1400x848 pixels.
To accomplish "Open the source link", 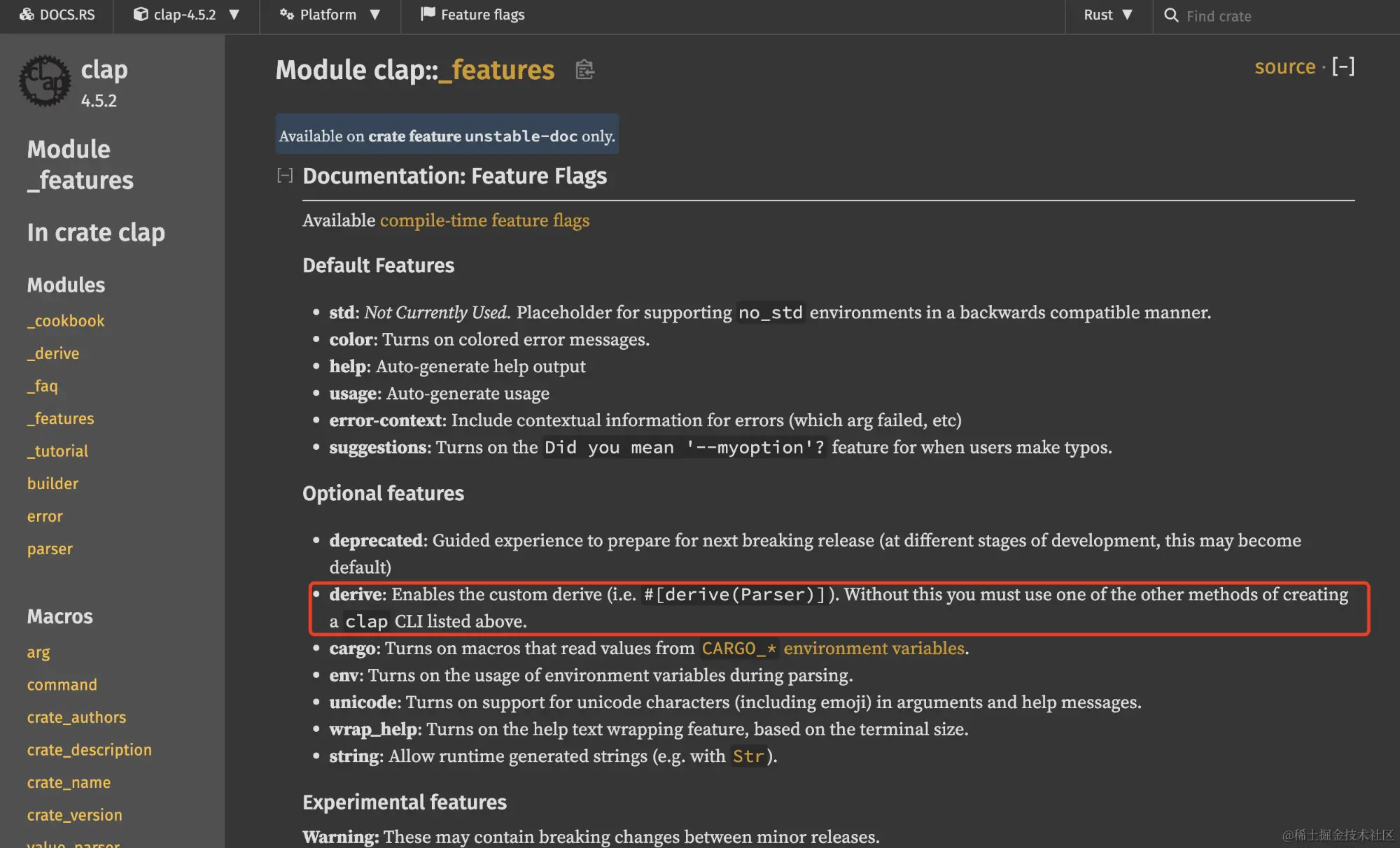I will pyautogui.click(x=1285, y=66).
